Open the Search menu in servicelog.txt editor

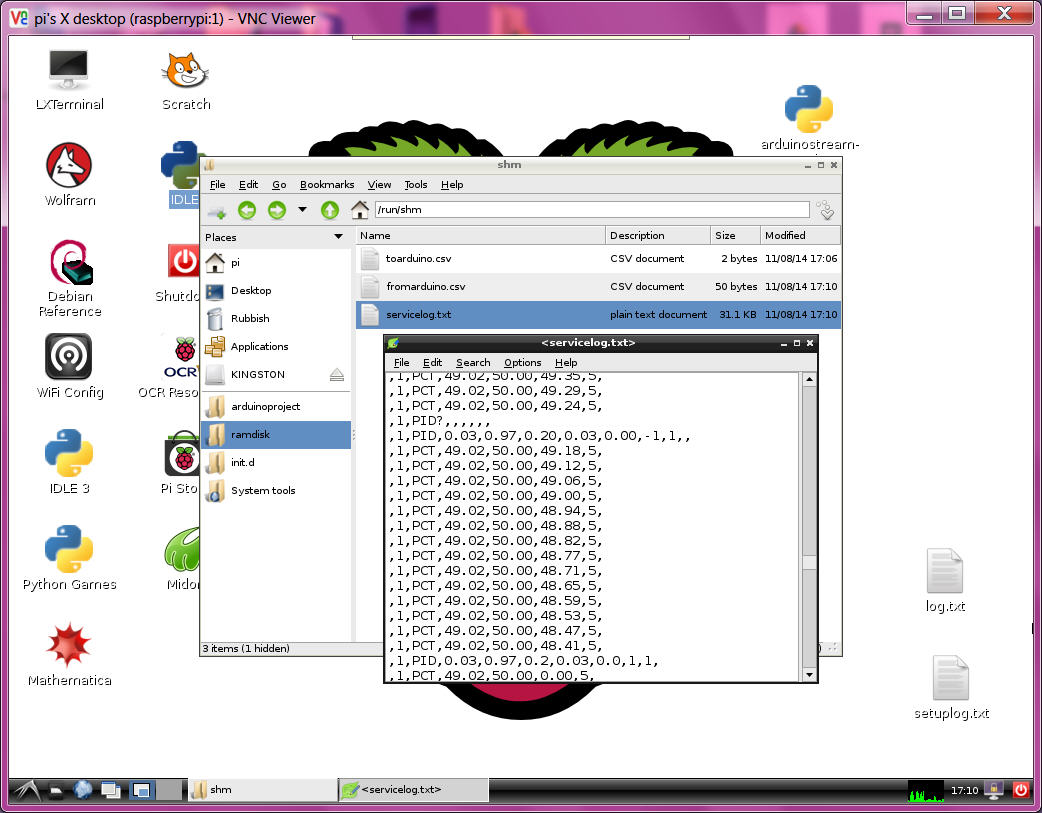tap(473, 363)
